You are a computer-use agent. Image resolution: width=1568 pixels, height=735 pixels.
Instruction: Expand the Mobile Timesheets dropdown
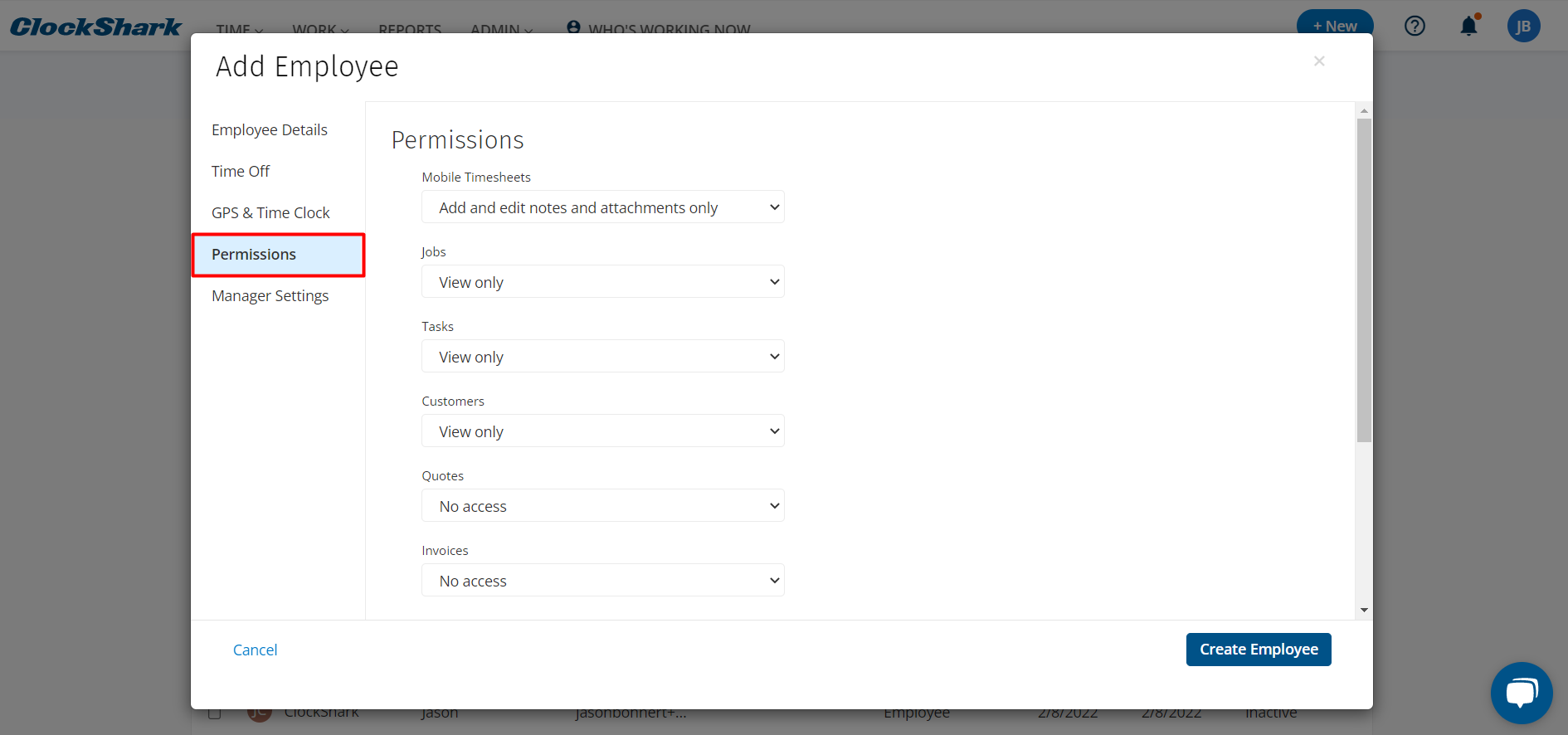click(x=602, y=207)
